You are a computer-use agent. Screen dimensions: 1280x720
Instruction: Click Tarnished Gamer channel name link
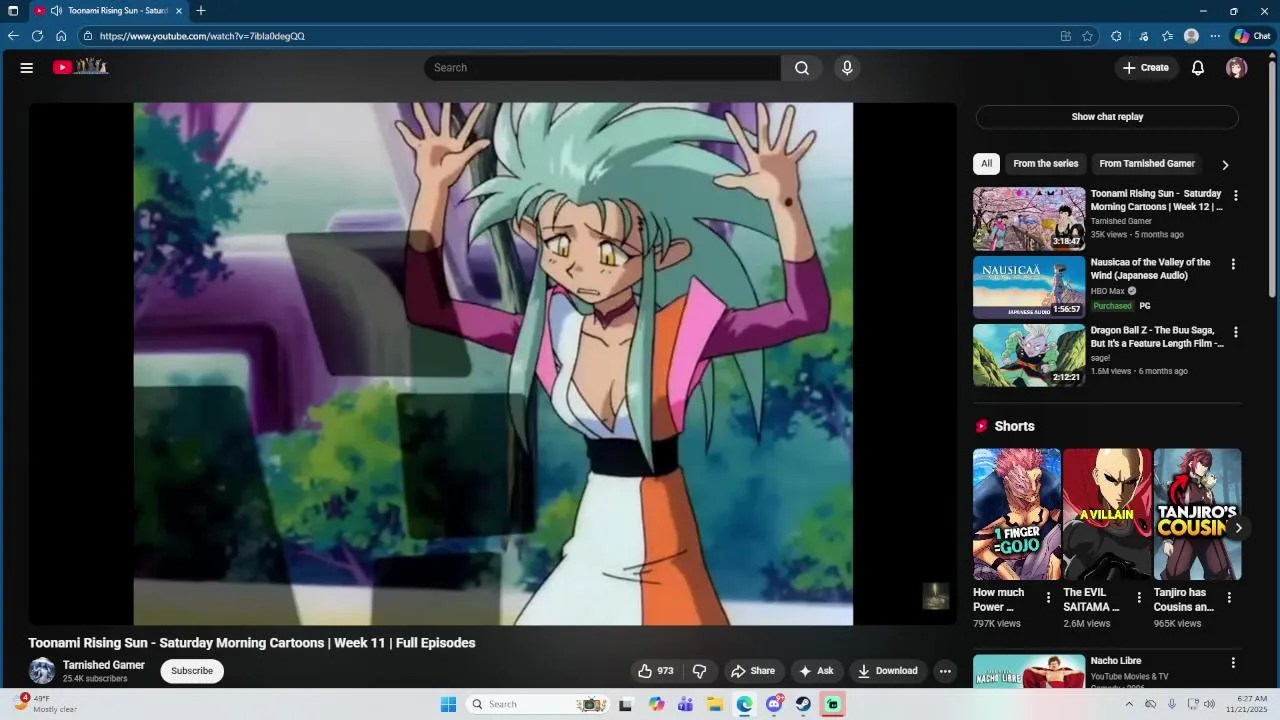point(104,665)
